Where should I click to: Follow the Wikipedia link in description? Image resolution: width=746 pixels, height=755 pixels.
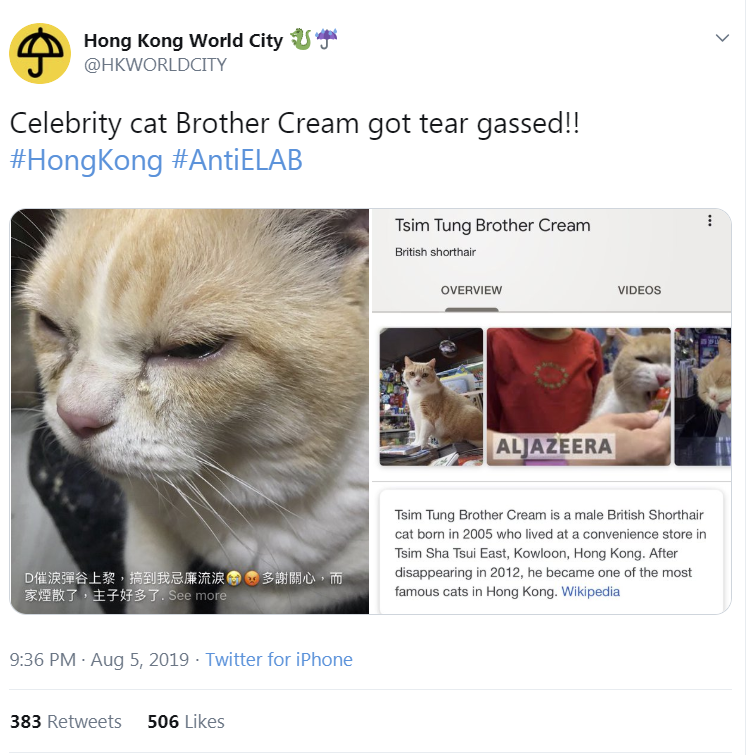coord(590,591)
